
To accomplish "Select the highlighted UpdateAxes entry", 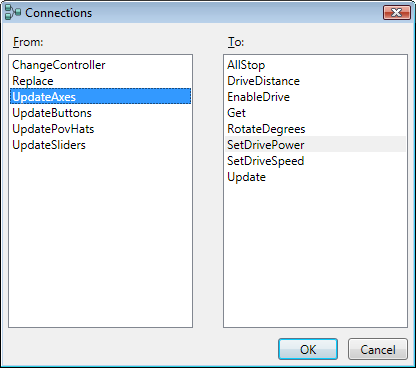I will click(x=100, y=97).
